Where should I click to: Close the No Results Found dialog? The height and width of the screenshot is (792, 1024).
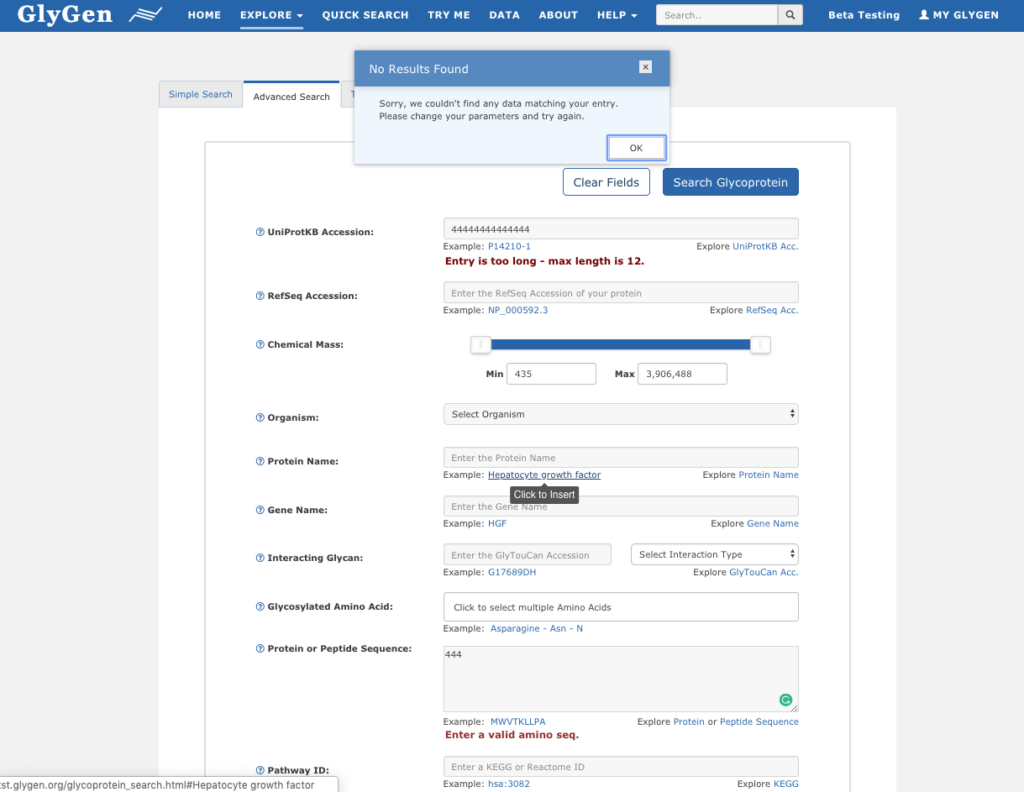[645, 67]
